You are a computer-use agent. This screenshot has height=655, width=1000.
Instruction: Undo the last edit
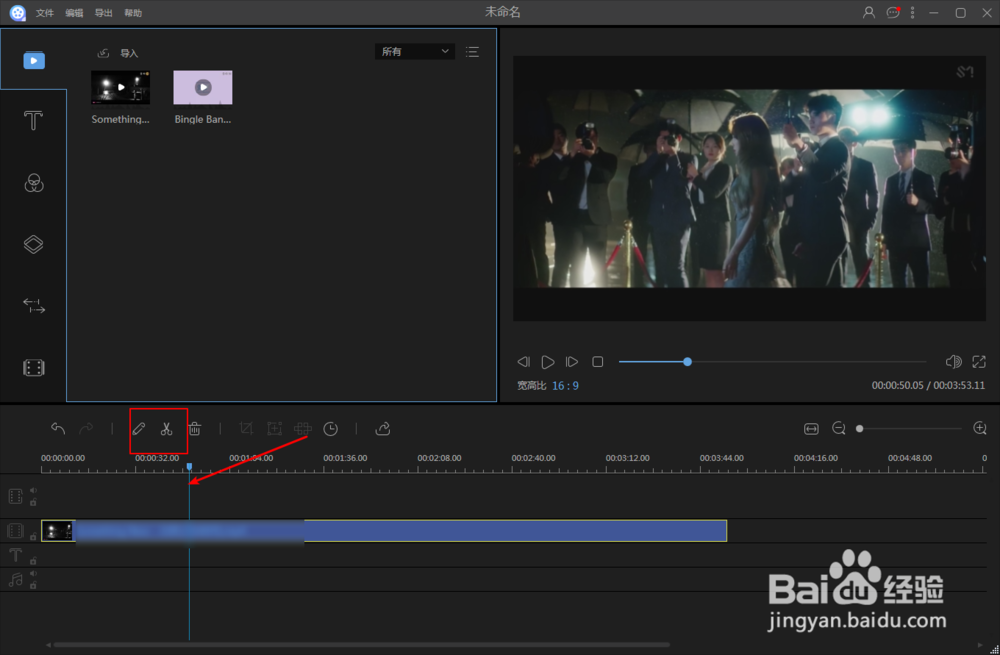click(58, 429)
